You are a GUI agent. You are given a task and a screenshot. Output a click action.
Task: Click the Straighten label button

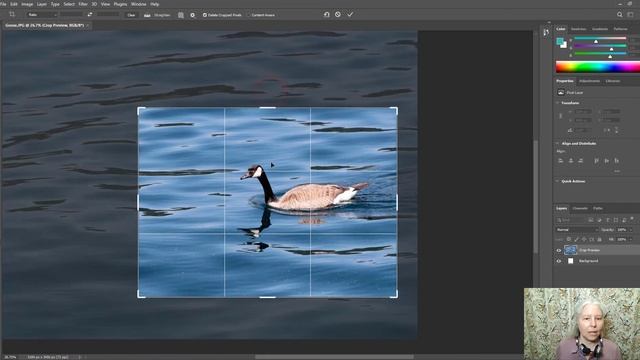(x=162, y=15)
